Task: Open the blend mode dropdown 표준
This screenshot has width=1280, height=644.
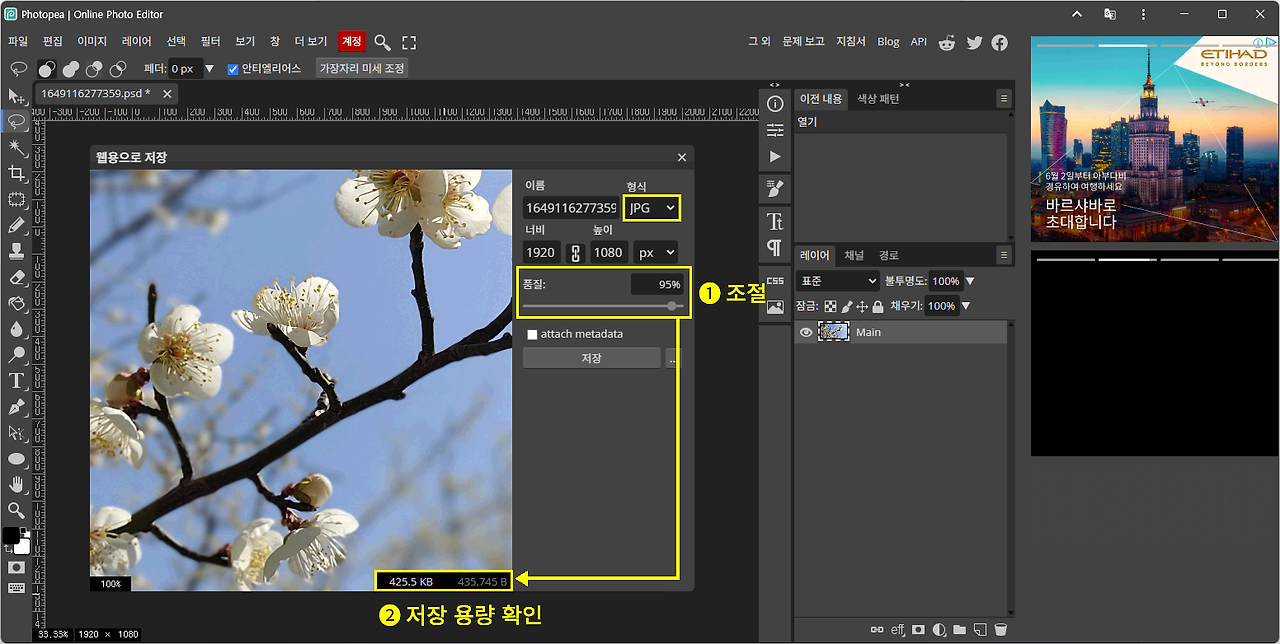Action: coord(838,281)
